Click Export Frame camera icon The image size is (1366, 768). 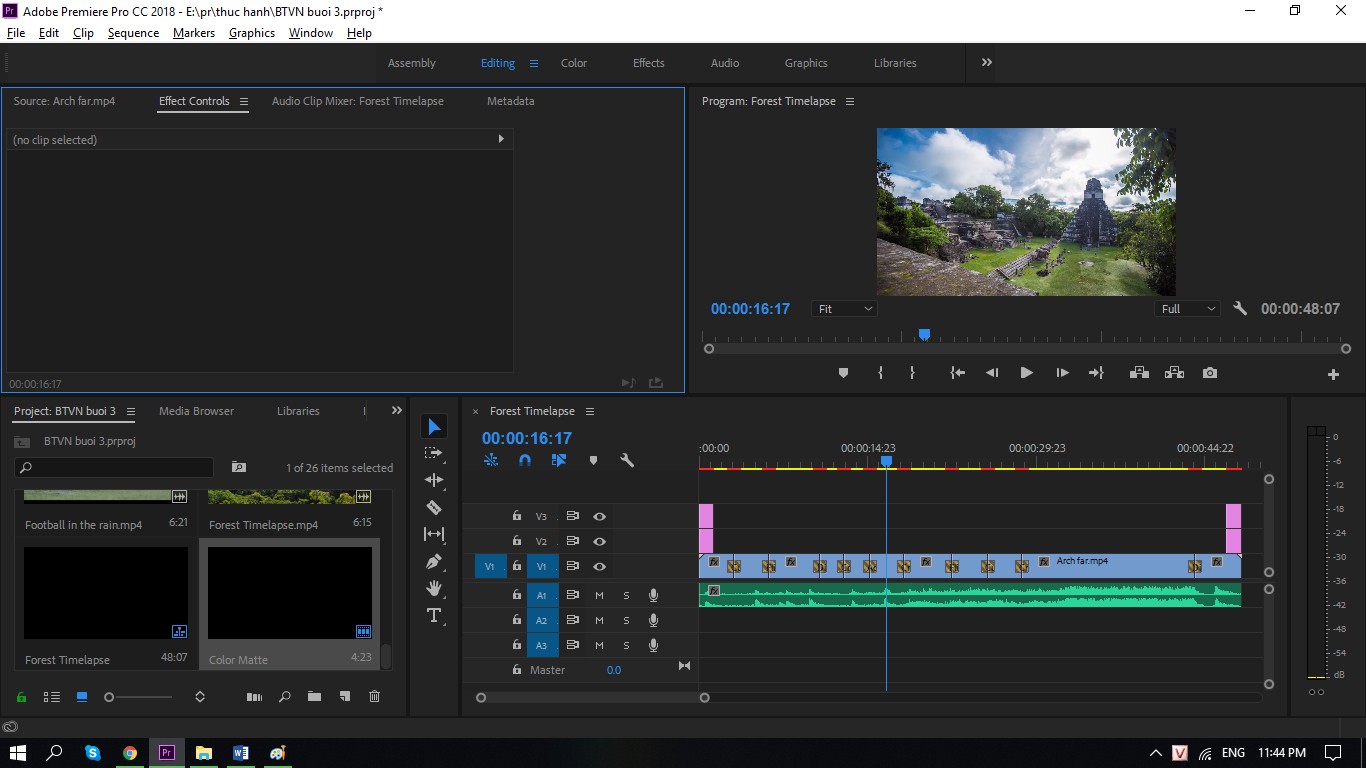point(1210,373)
